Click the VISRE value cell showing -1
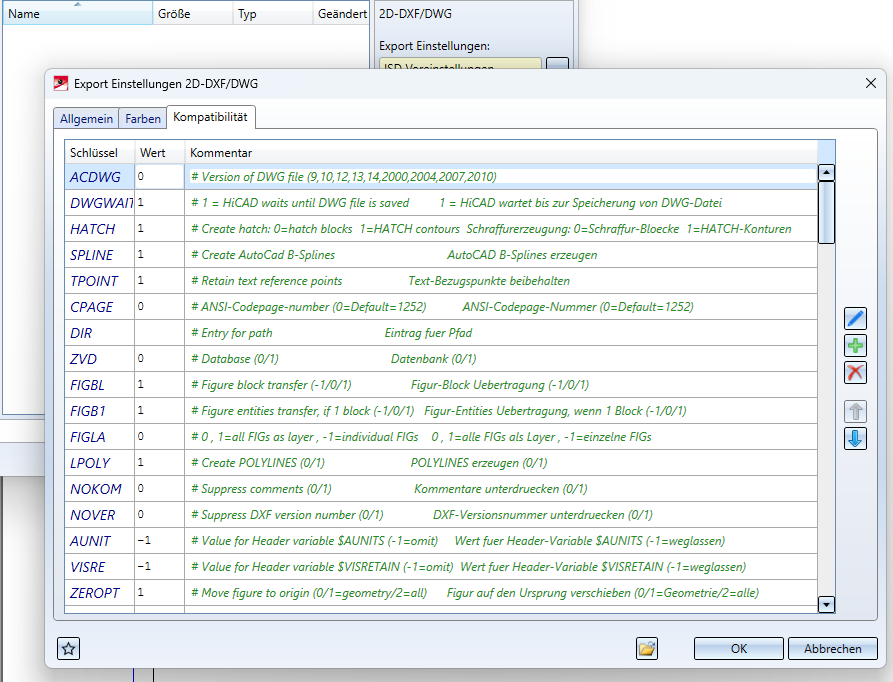The image size is (893, 682). pyautogui.click(x=159, y=567)
